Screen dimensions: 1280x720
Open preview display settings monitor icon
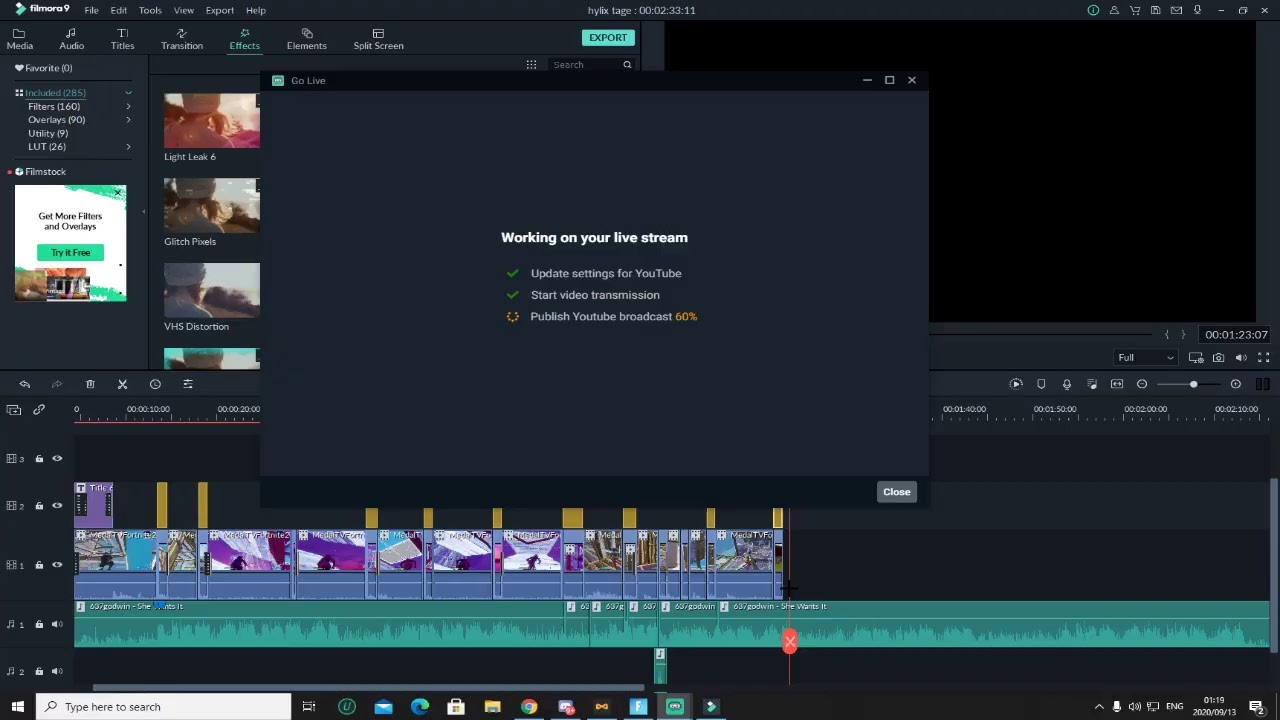click(x=1196, y=358)
